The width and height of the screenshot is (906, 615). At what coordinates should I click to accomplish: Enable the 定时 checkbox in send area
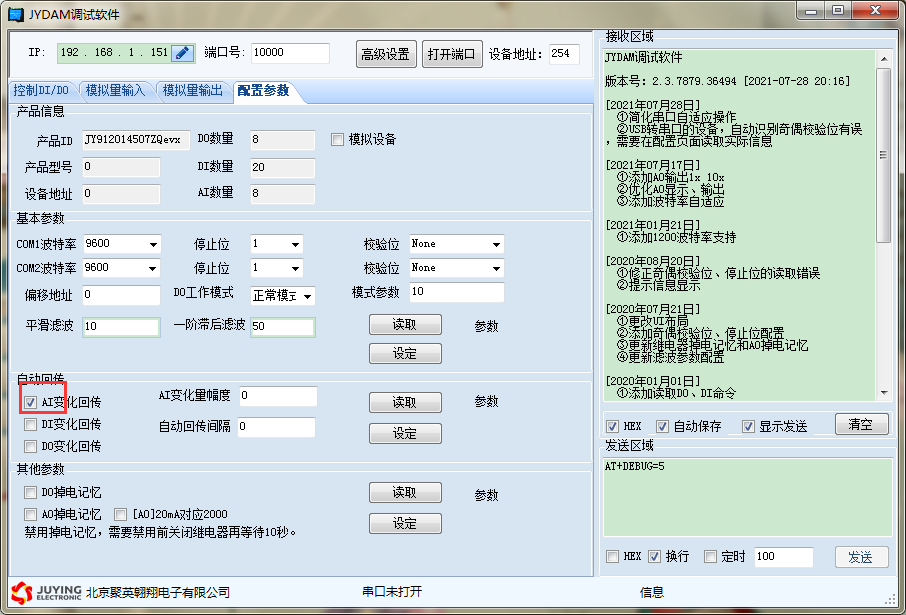coord(711,556)
